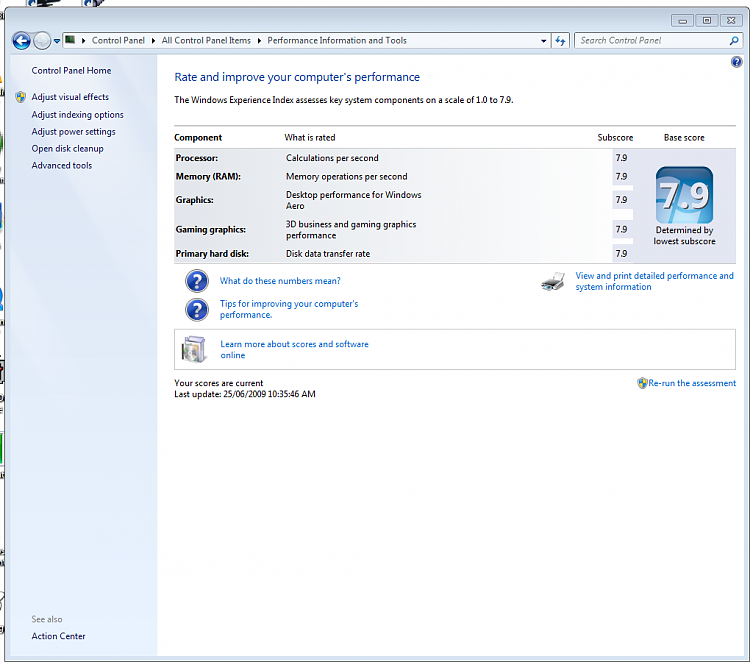Screen dimensions: 750x662
Task: Click the Processor row label
Action: tap(197, 158)
